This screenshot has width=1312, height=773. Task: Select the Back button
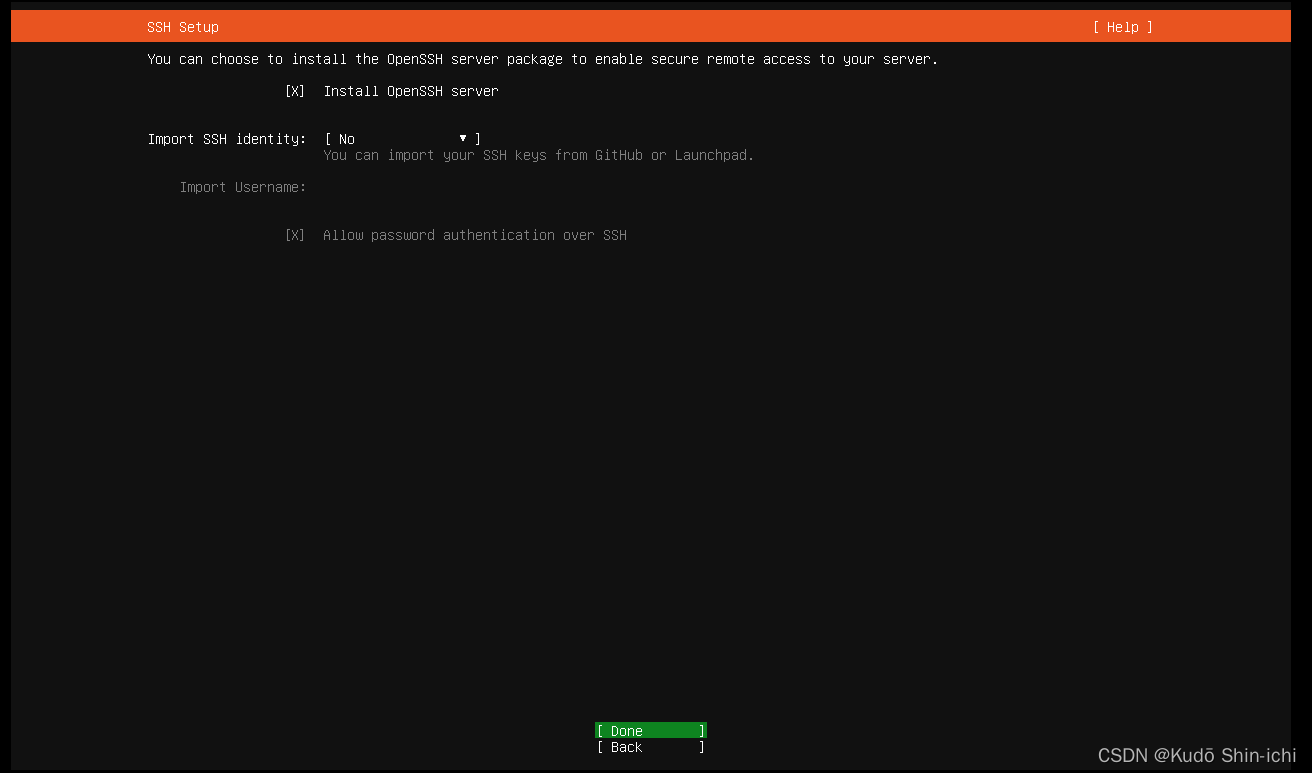click(651, 747)
